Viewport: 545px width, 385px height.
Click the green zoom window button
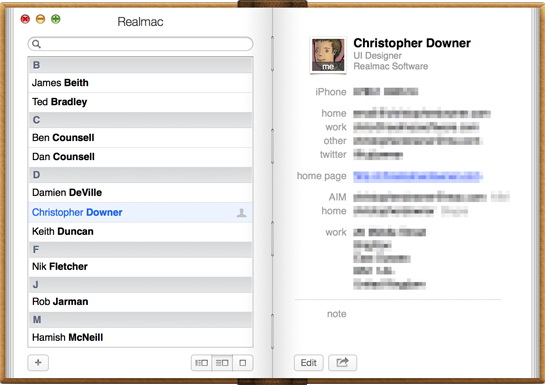pos(56,19)
